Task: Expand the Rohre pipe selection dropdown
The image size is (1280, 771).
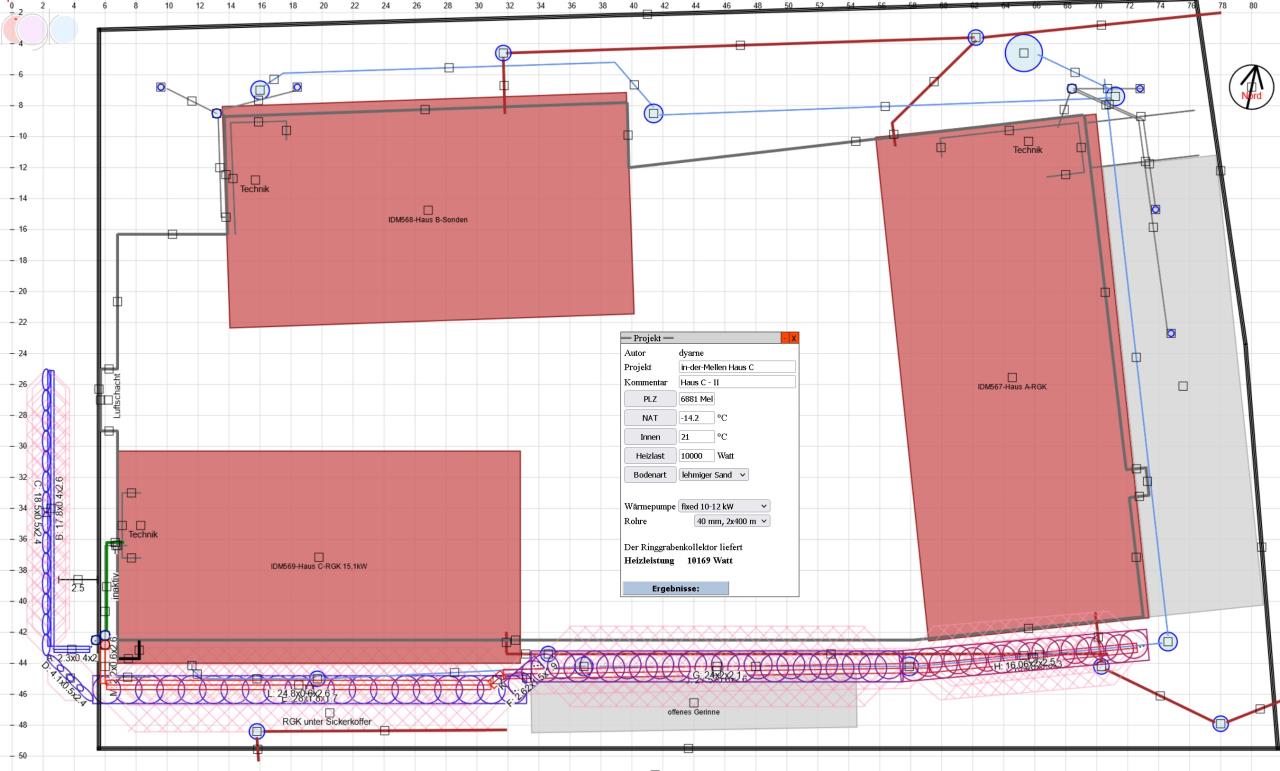Action: 732,521
